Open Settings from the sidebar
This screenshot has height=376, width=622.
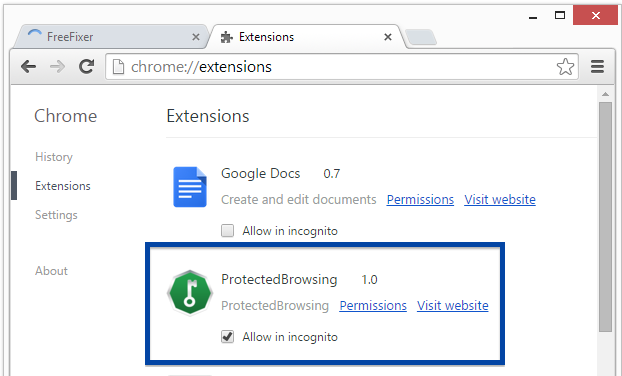click(x=56, y=215)
